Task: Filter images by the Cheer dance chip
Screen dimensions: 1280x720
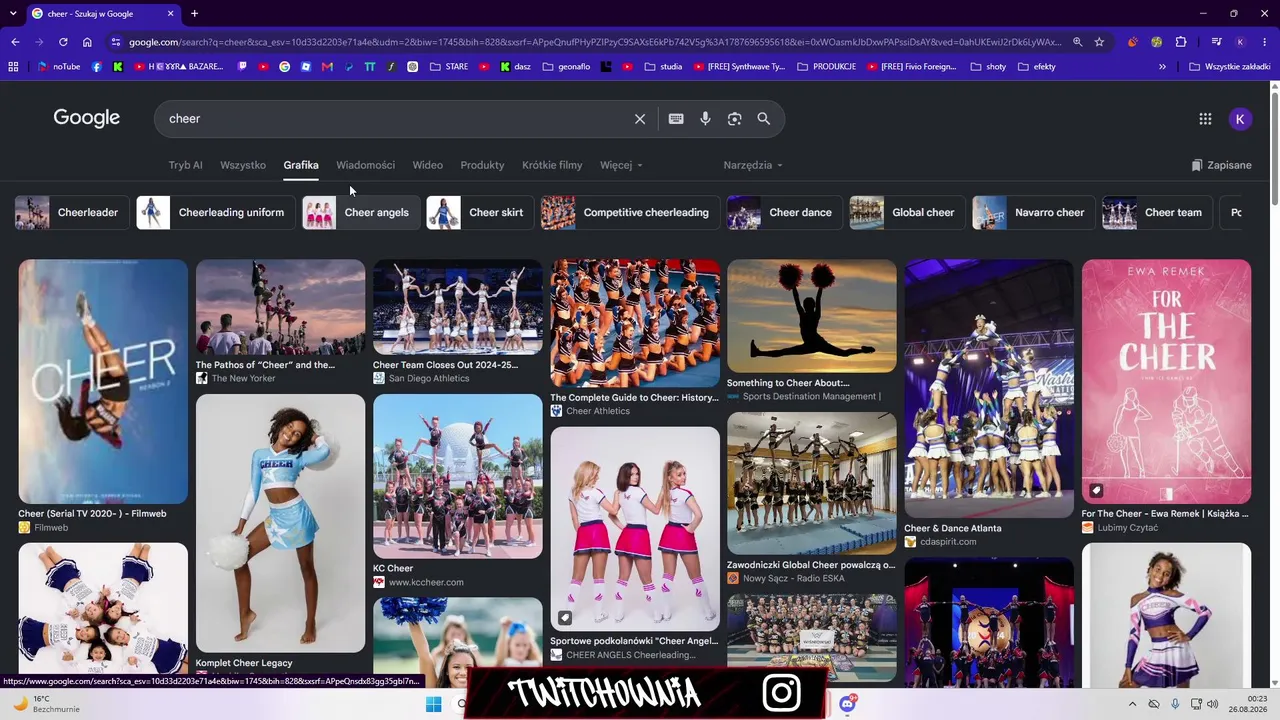Action: point(785,212)
